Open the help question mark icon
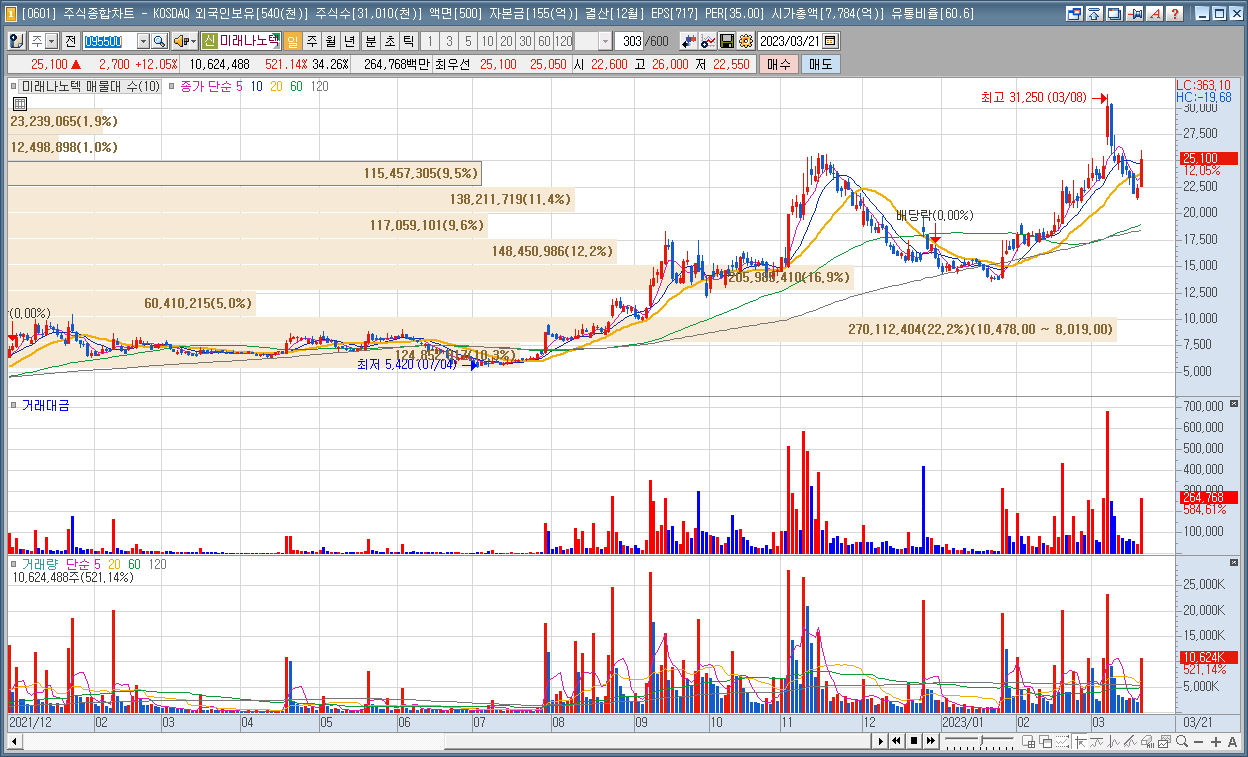This screenshot has width=1248, height=757. 1175,14
